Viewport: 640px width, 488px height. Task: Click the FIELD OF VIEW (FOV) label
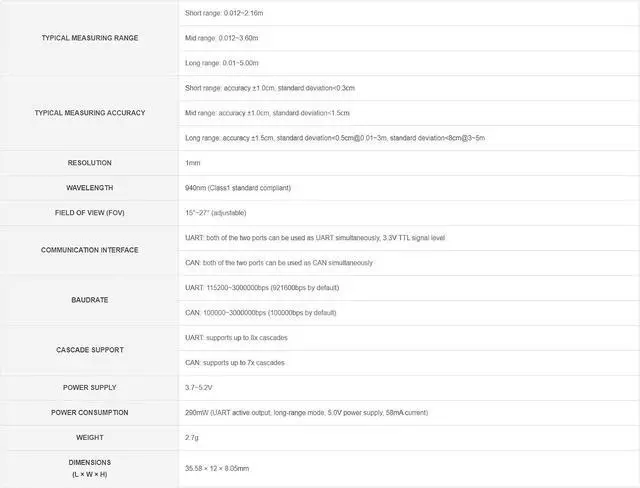coord(90,212)
